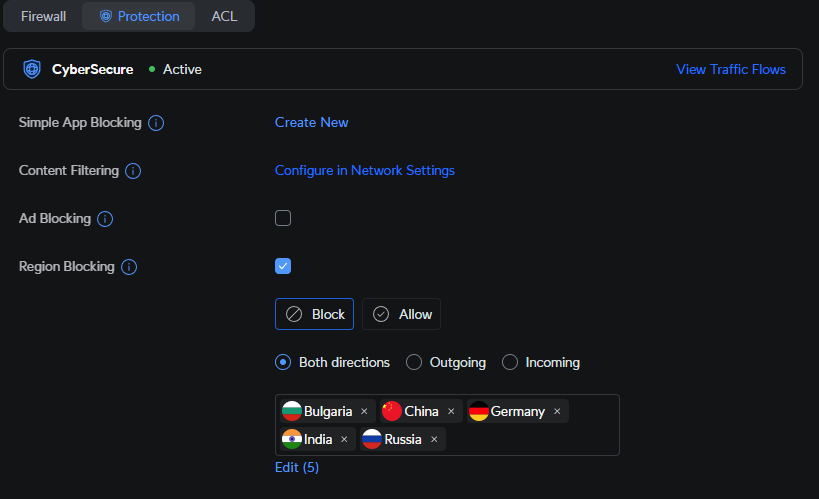Remove Bulgaria from blocked regions
Viewport: 819px width, 499px height.
coord(364,411)
